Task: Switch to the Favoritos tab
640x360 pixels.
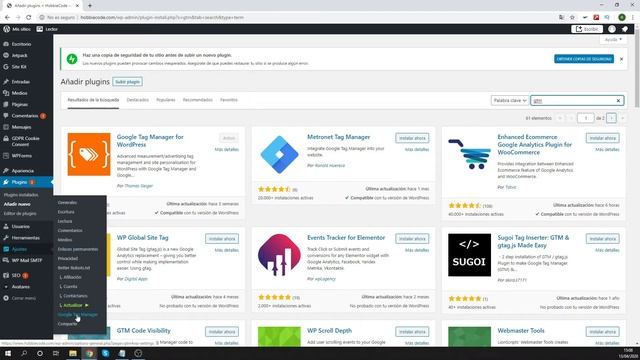Action: point(229,100)
